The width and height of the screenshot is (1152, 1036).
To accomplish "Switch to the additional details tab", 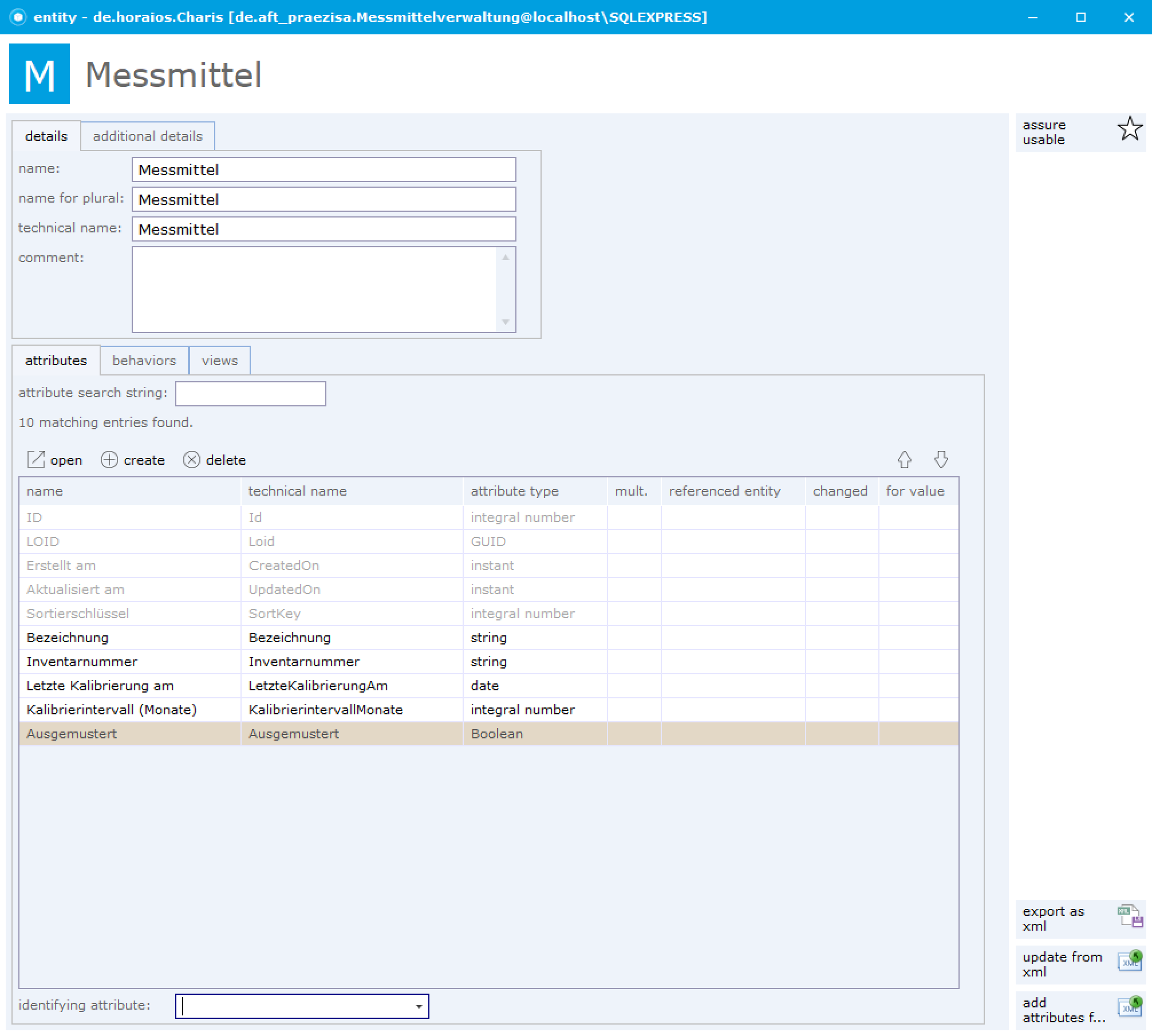I will pos(148,136).
